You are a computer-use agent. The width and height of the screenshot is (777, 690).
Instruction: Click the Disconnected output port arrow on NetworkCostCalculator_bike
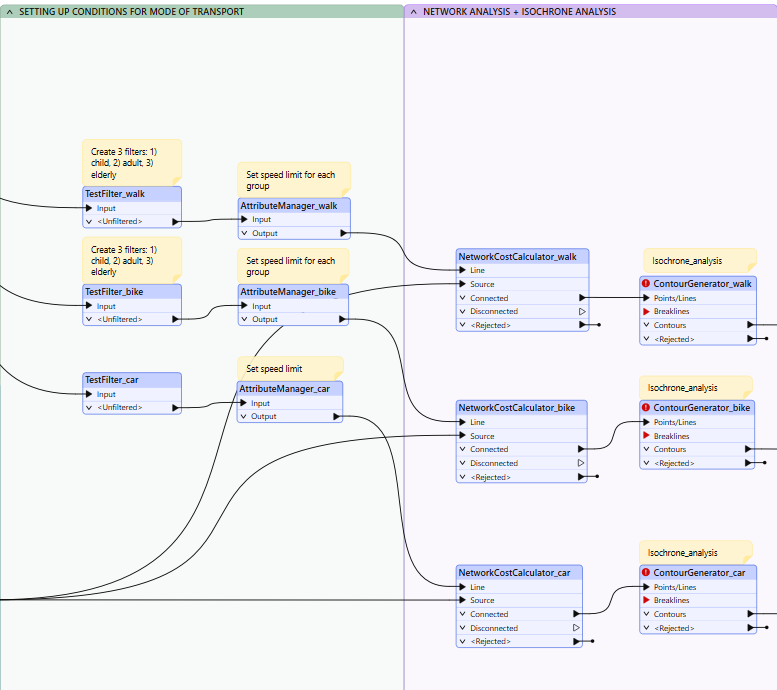coord(581,463)
